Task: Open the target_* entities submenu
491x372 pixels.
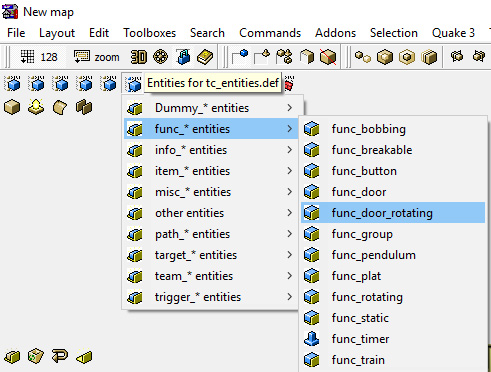Action: pyautogui.click(x=211, y=255)
